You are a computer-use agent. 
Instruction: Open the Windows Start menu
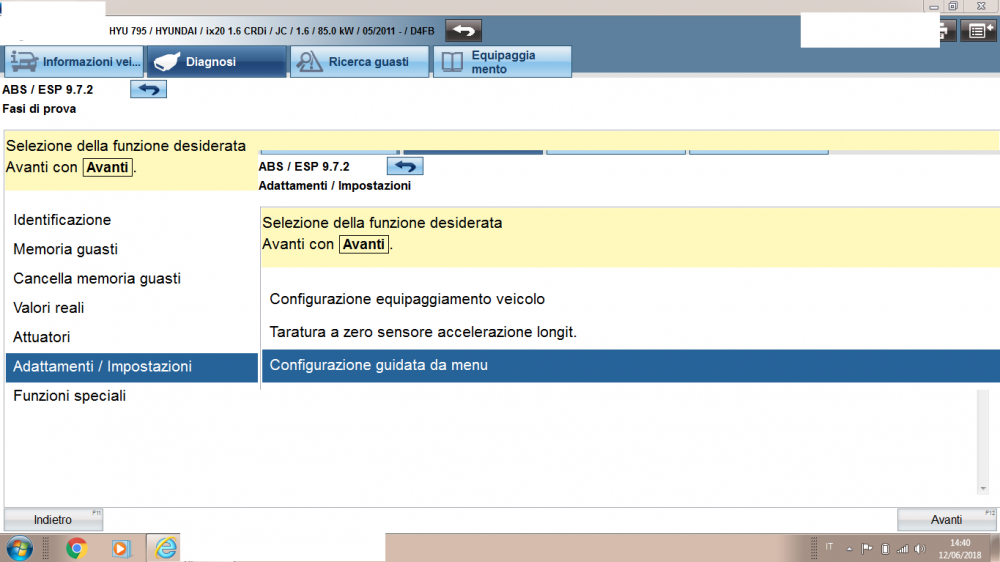coord(19,549)
